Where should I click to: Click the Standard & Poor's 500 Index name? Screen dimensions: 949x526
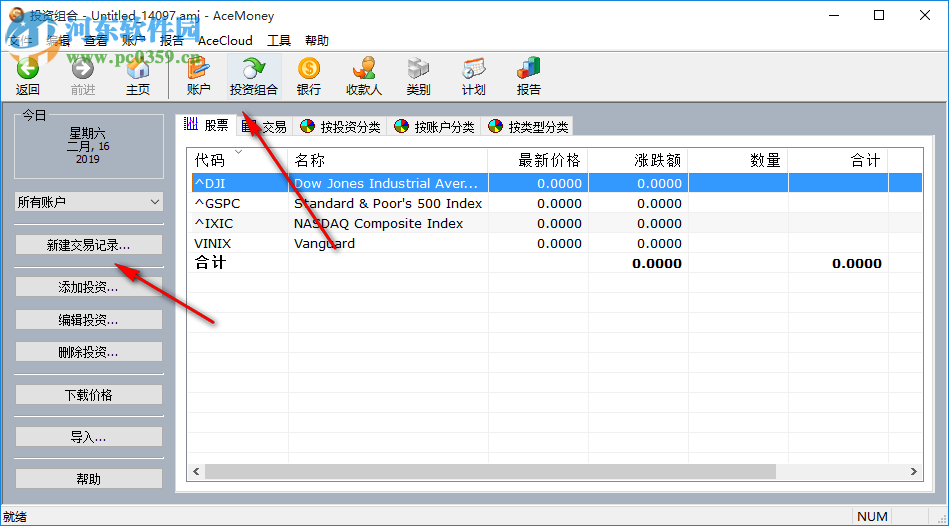388,203
